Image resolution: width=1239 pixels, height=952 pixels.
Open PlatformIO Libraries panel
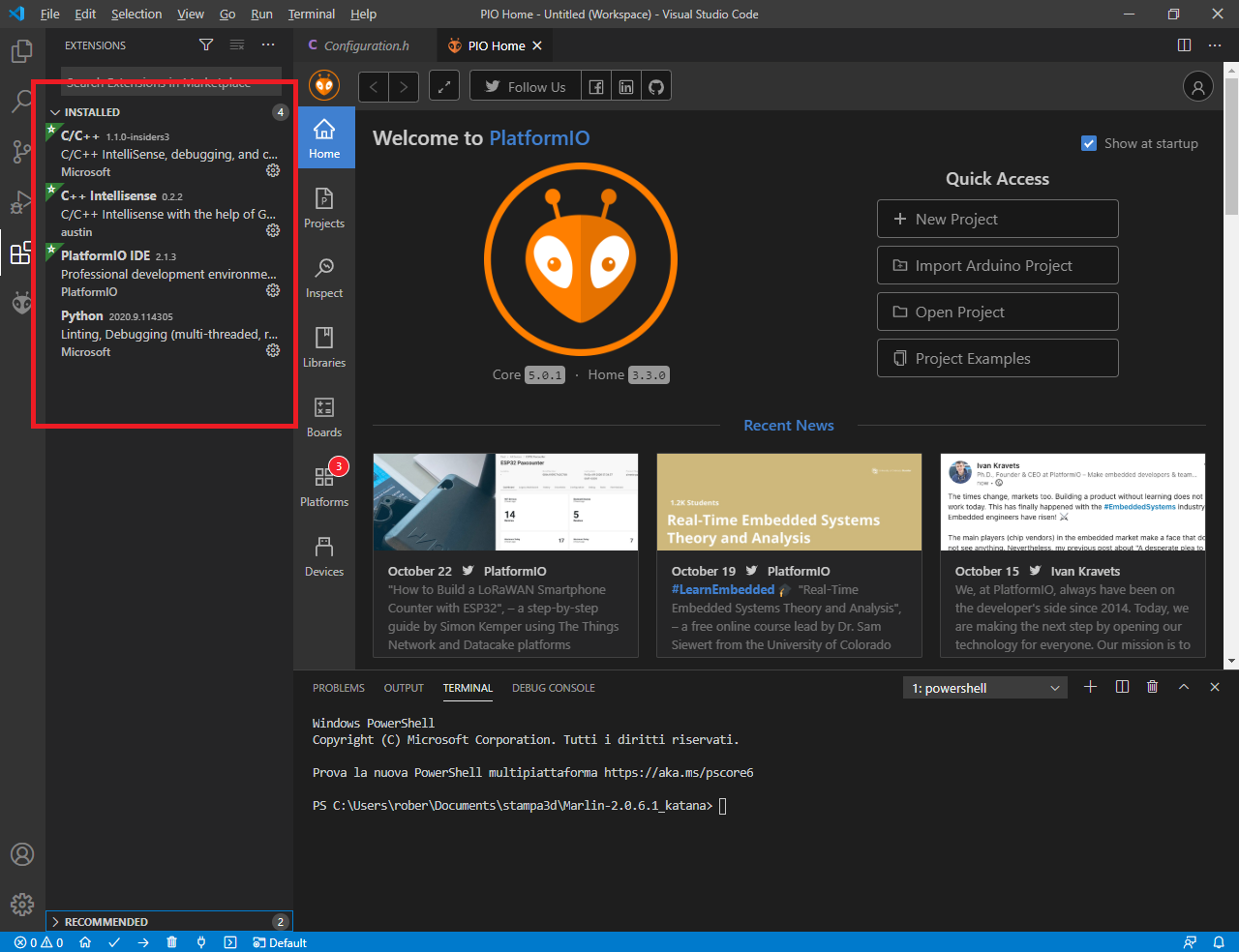click(x=324, y=346)
